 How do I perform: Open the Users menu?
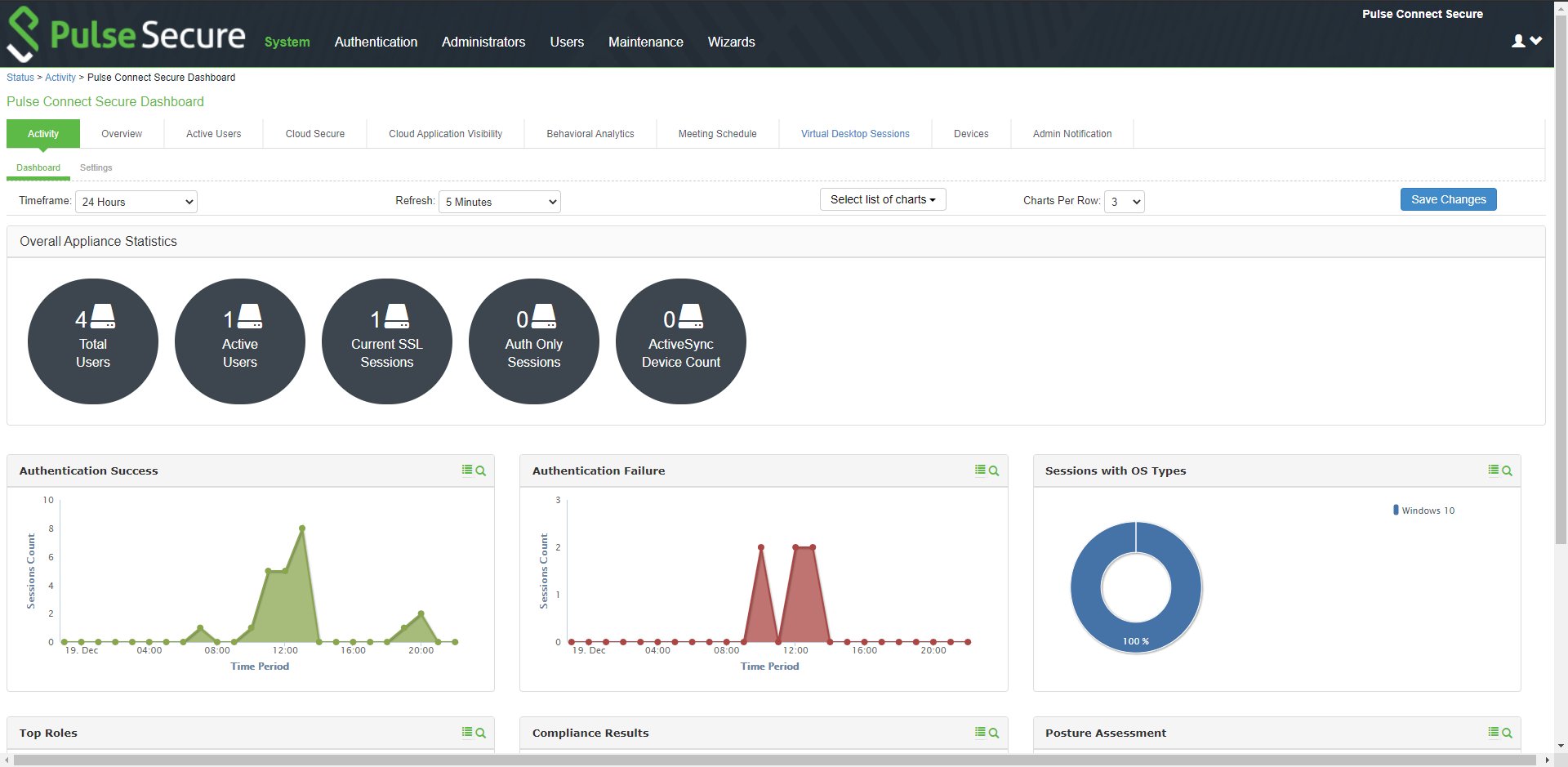point(567,42)
